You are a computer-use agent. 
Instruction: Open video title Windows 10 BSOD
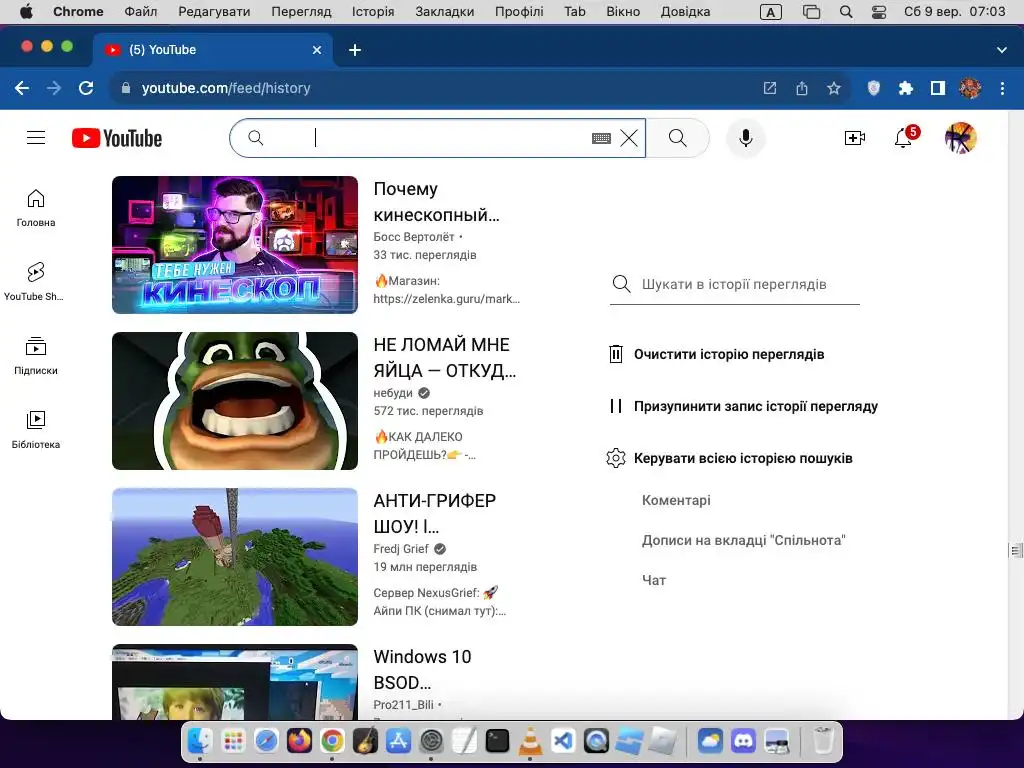(x=422, y=669)
